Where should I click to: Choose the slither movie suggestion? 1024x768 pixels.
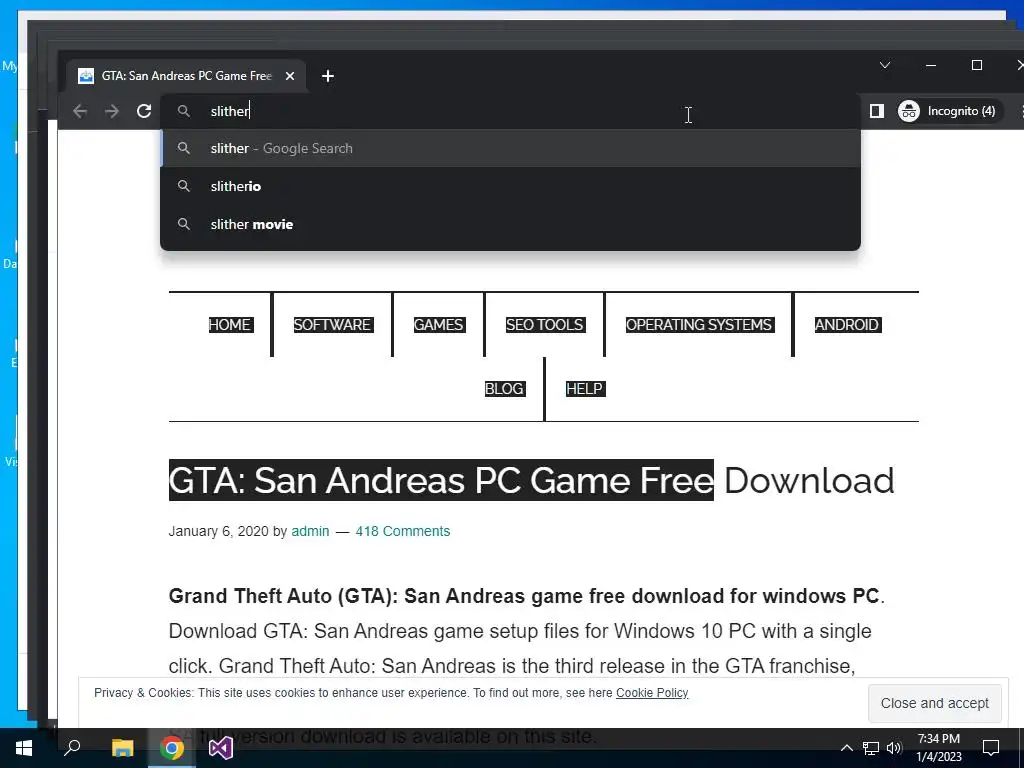(x=510, y=224)
